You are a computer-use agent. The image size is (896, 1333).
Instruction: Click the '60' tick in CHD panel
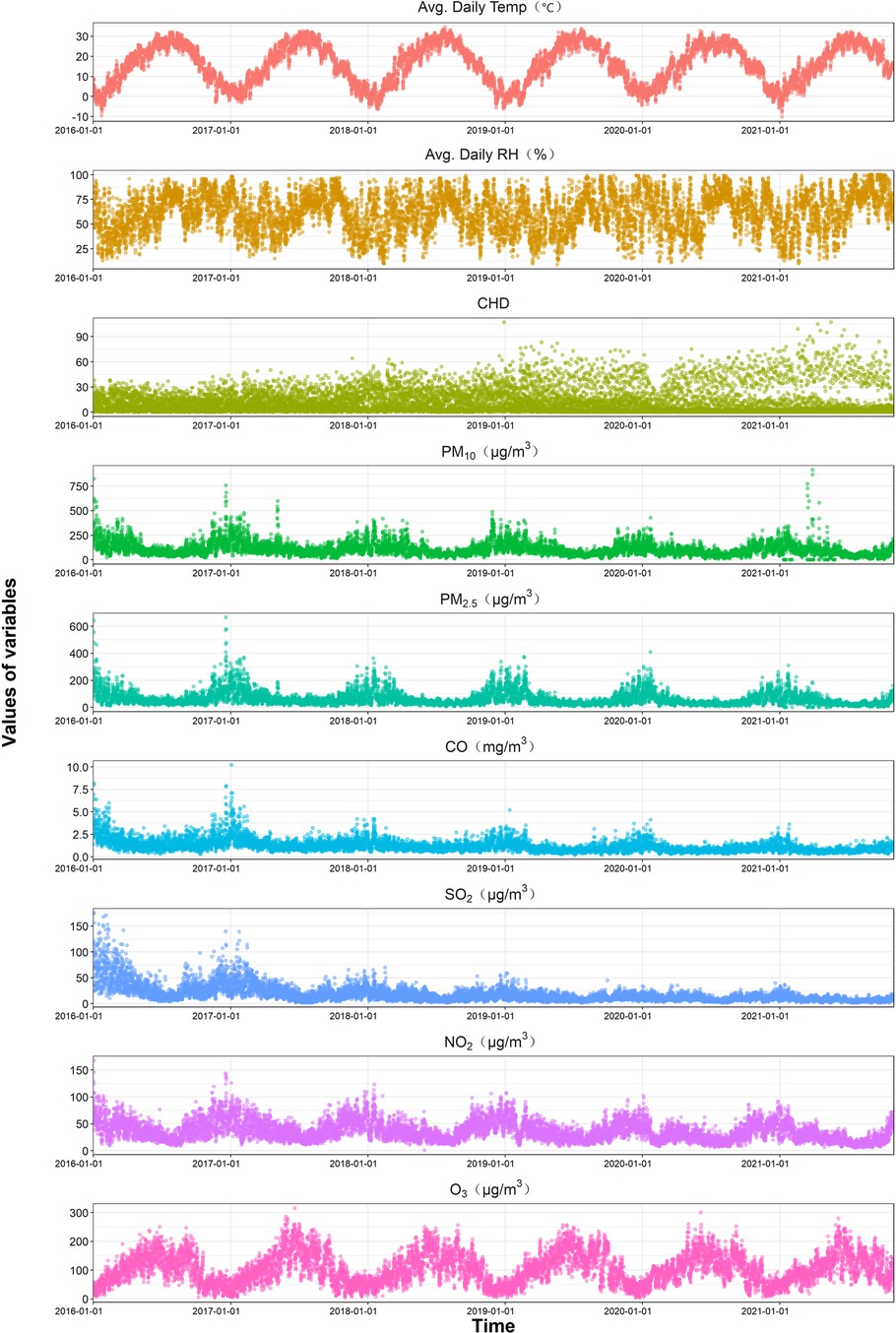pyautogui.click(x=83, y=361)
